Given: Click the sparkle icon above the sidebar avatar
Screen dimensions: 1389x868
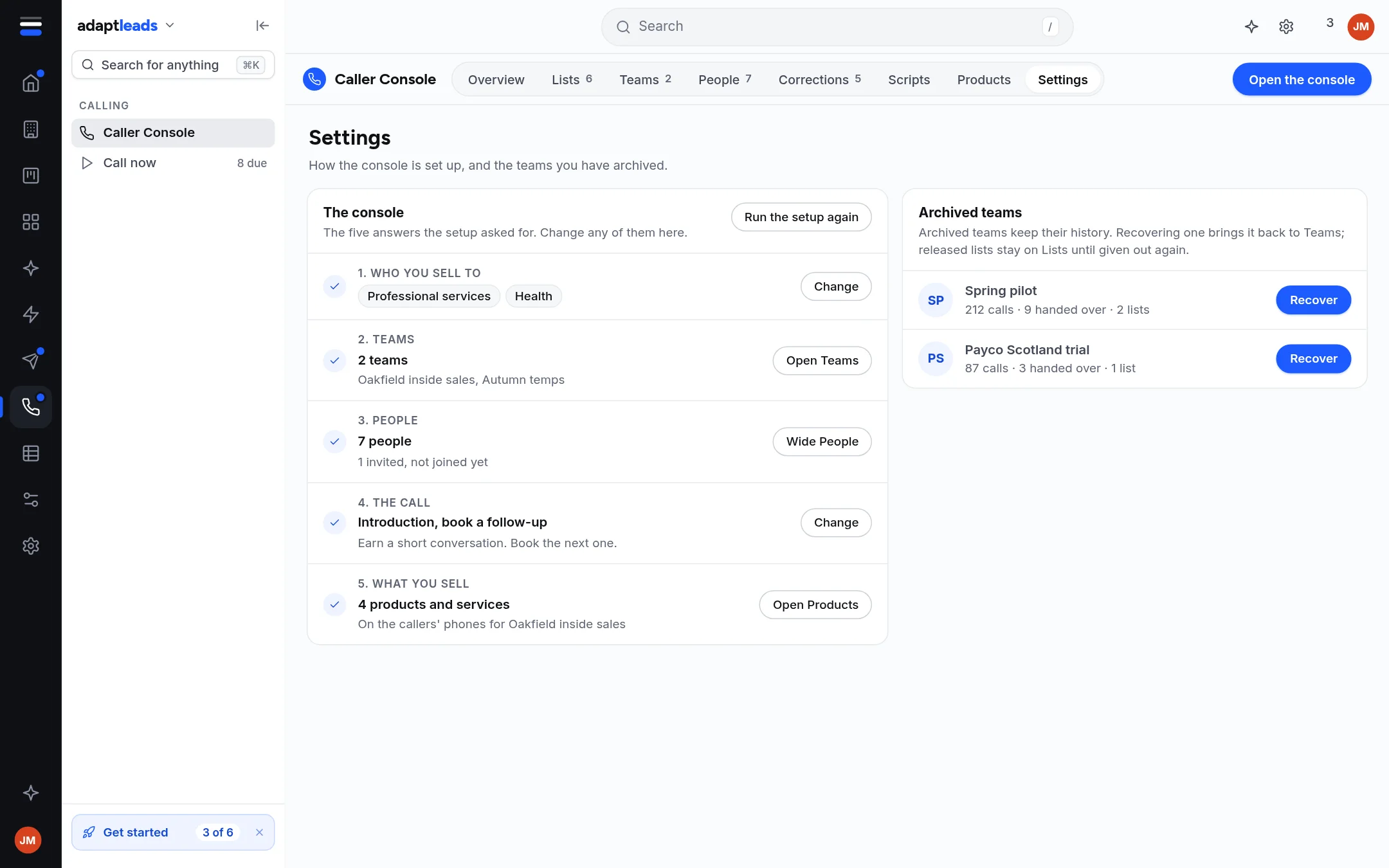Looking at the screenshot, I should click(x=30, y=793).
